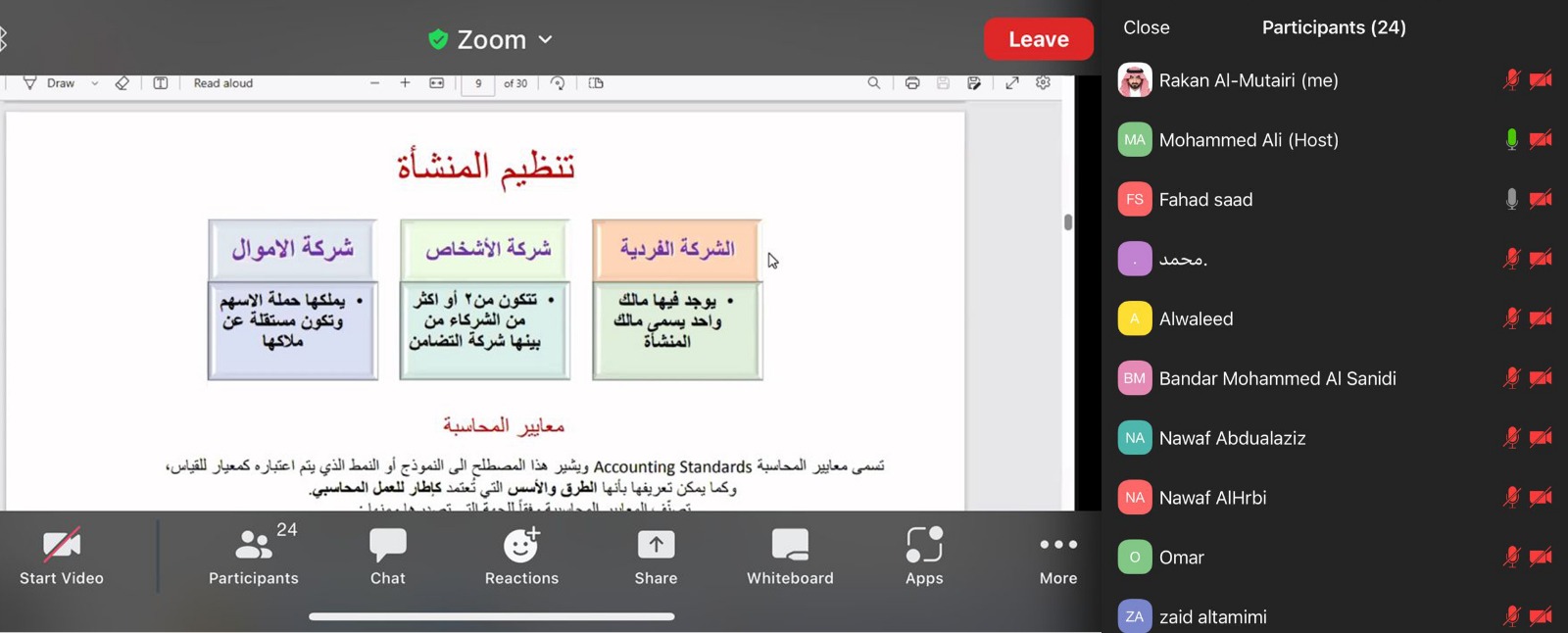Click the PDF settings gear icon
Screen dimensions: 1568x633
coord(1044,84)
